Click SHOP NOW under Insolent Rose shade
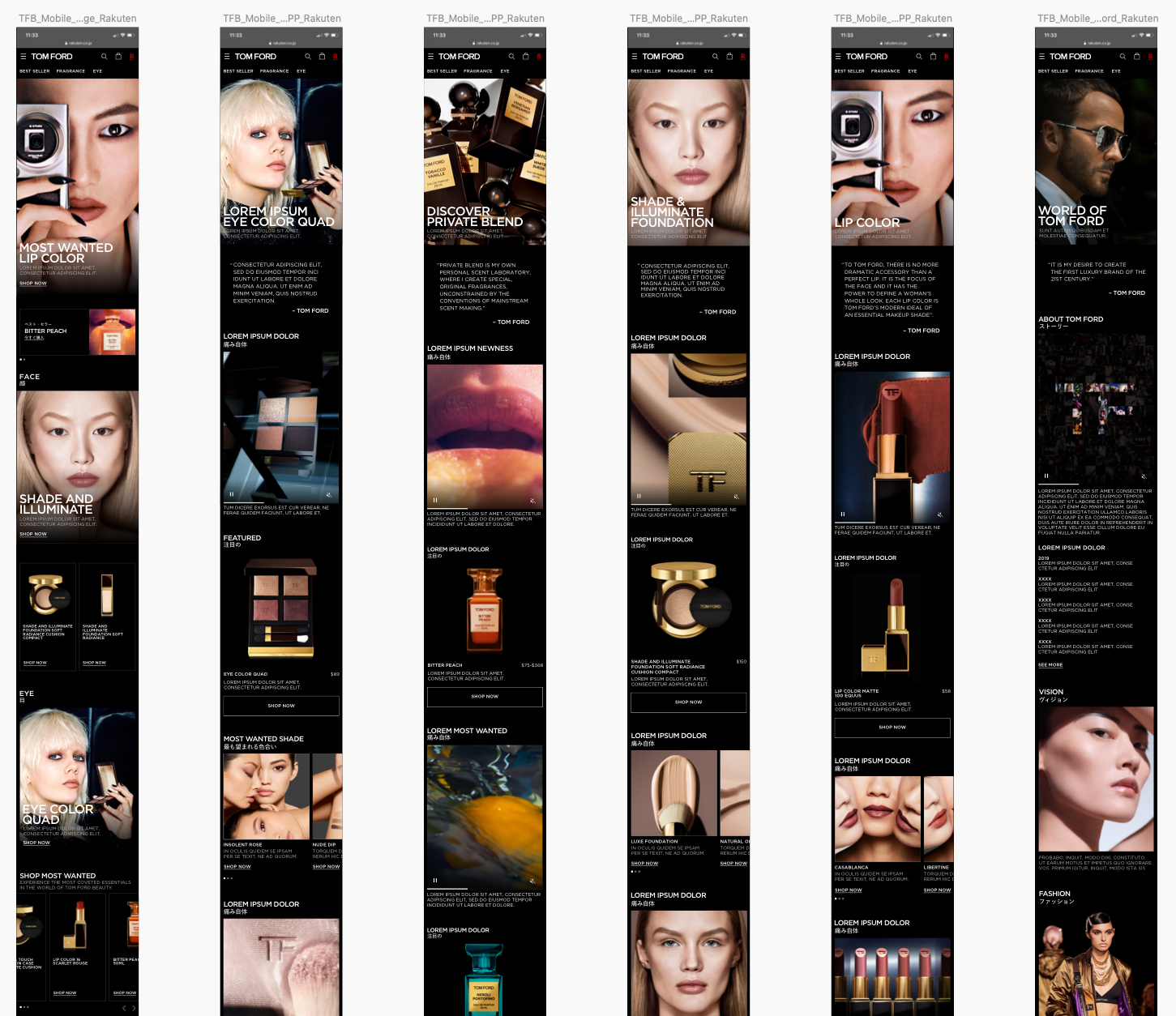1176x1016 pixels. tap(237, 867)
